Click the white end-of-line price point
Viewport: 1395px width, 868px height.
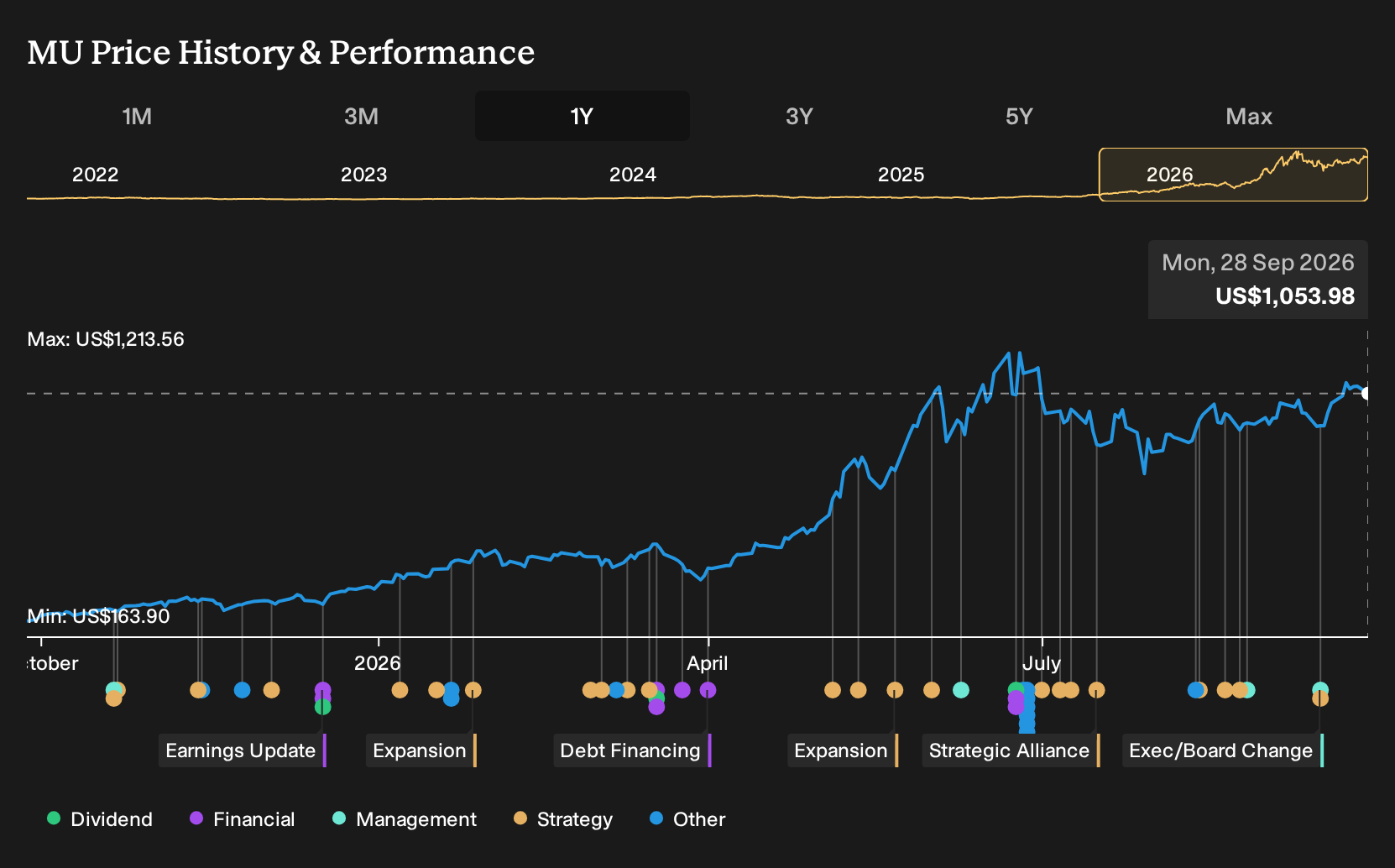[x=1366, y=393]
